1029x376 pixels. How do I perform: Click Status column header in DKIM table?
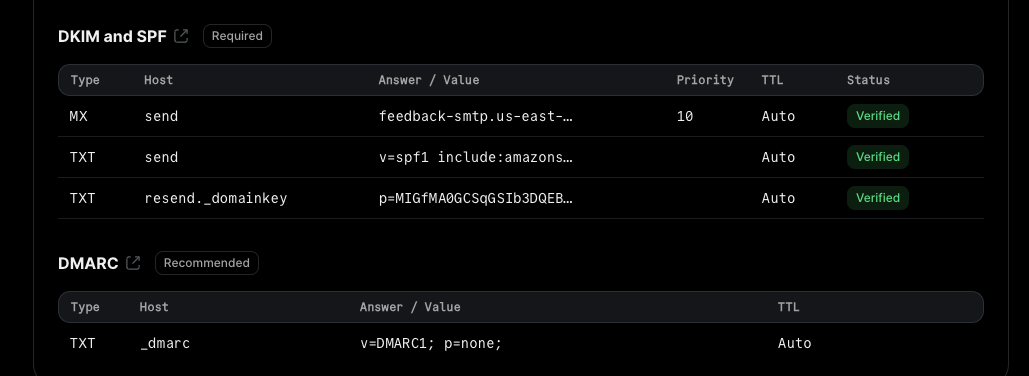click(868, 80)
